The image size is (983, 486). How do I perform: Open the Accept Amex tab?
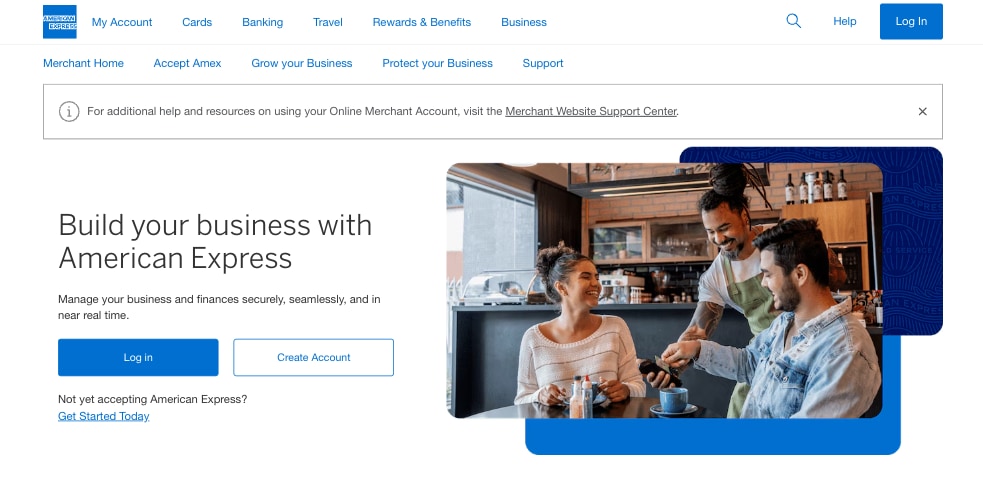click(x=187, y=63)
